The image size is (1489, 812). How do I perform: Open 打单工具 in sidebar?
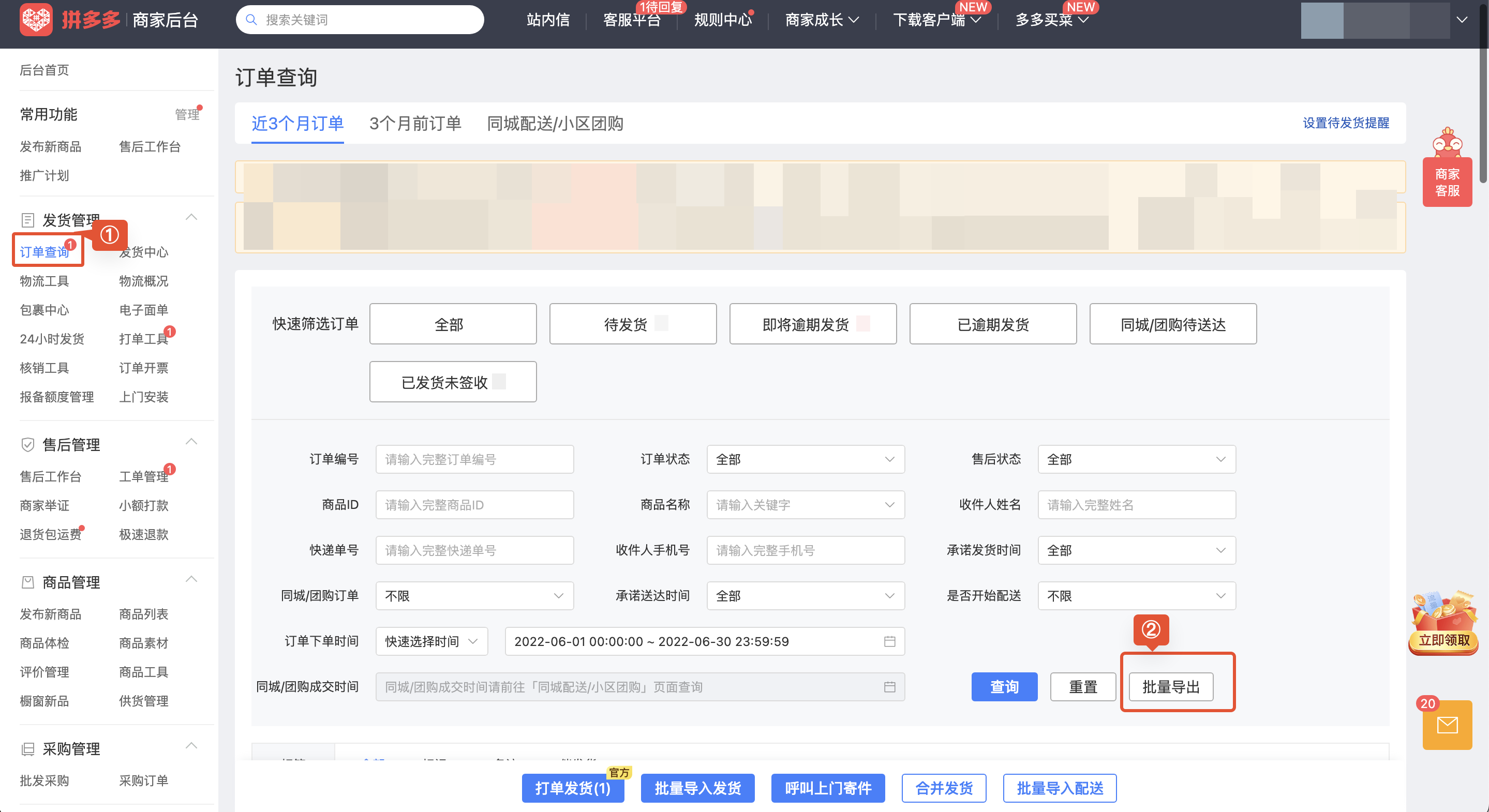tap(143, 339)
